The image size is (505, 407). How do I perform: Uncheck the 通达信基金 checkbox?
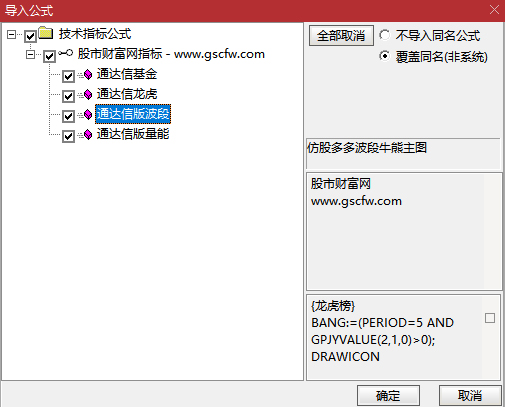click(68, 76)
